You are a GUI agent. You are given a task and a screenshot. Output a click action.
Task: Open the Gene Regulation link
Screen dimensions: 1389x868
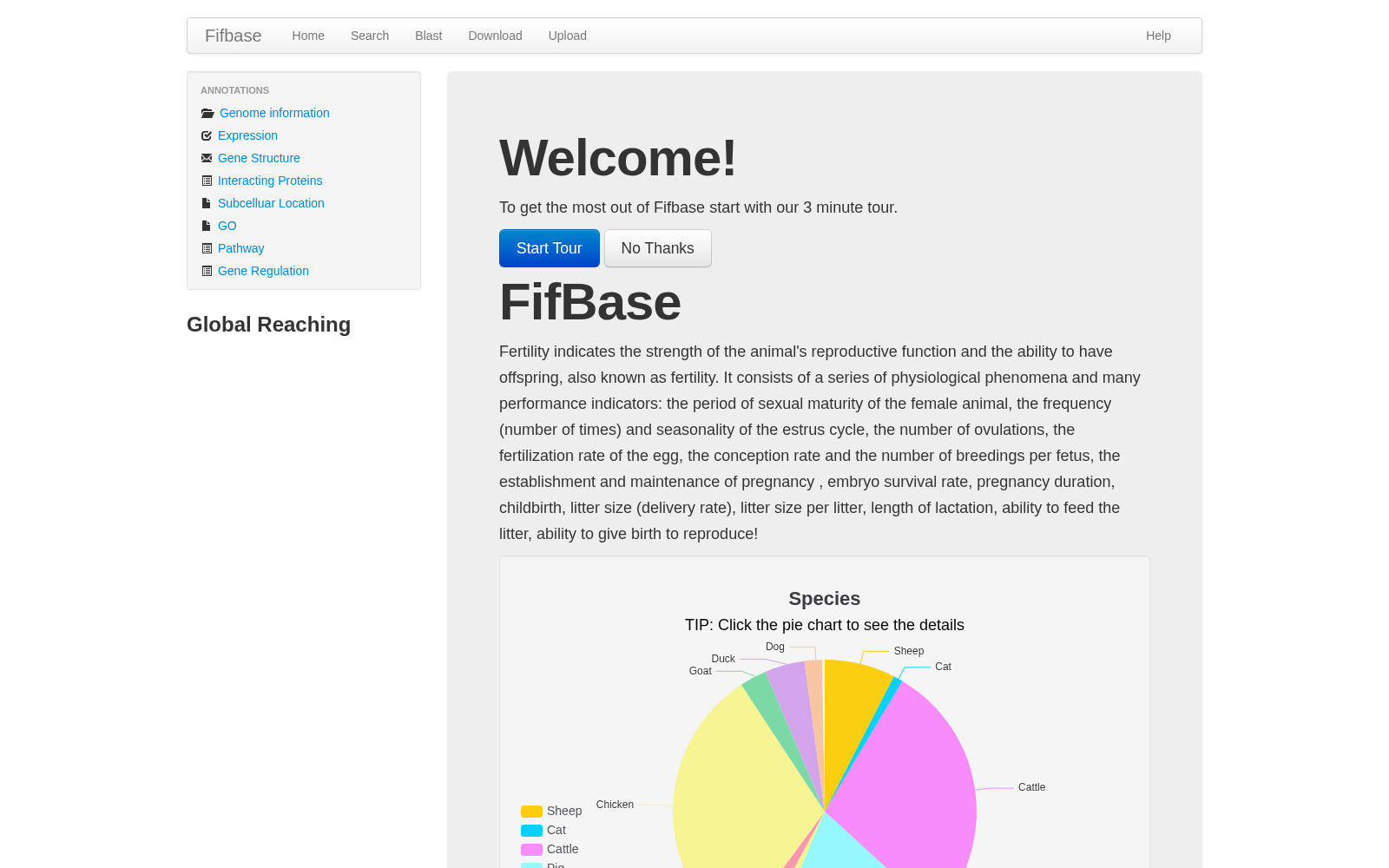pyautogui.click(x=263, y=271)
